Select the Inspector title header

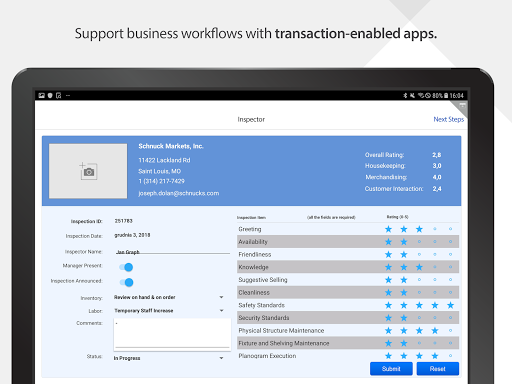[251, 119]
